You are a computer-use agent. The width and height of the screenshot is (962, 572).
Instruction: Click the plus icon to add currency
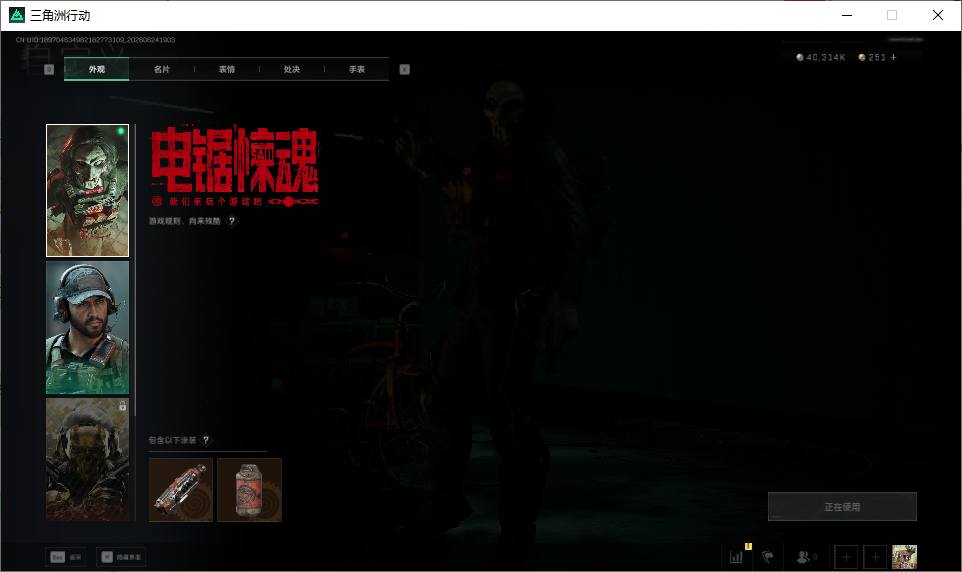893,57
